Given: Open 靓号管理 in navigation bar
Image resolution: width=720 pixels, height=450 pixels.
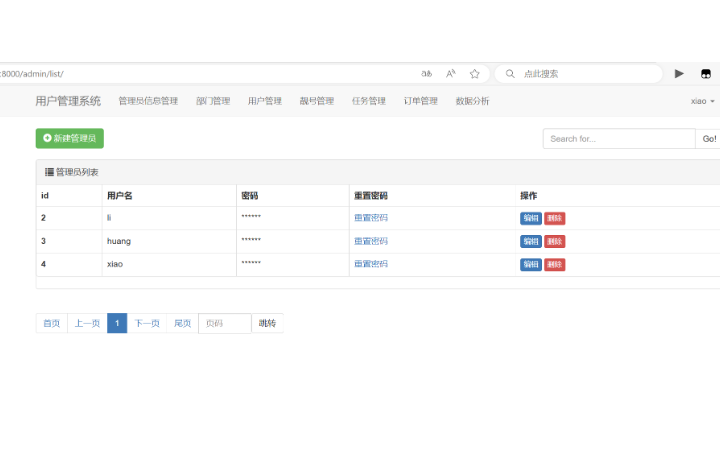Looking at the screenshot, I should pos(317,101).
